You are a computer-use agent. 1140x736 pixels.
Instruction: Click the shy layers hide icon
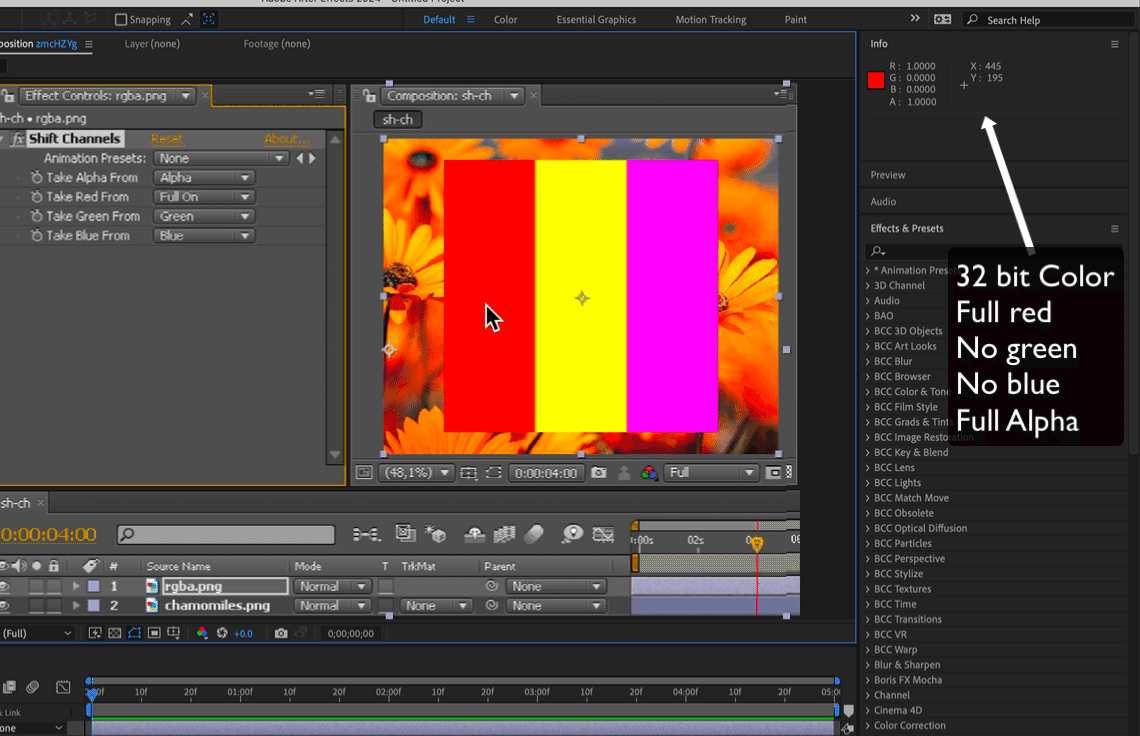coord(475,535)
